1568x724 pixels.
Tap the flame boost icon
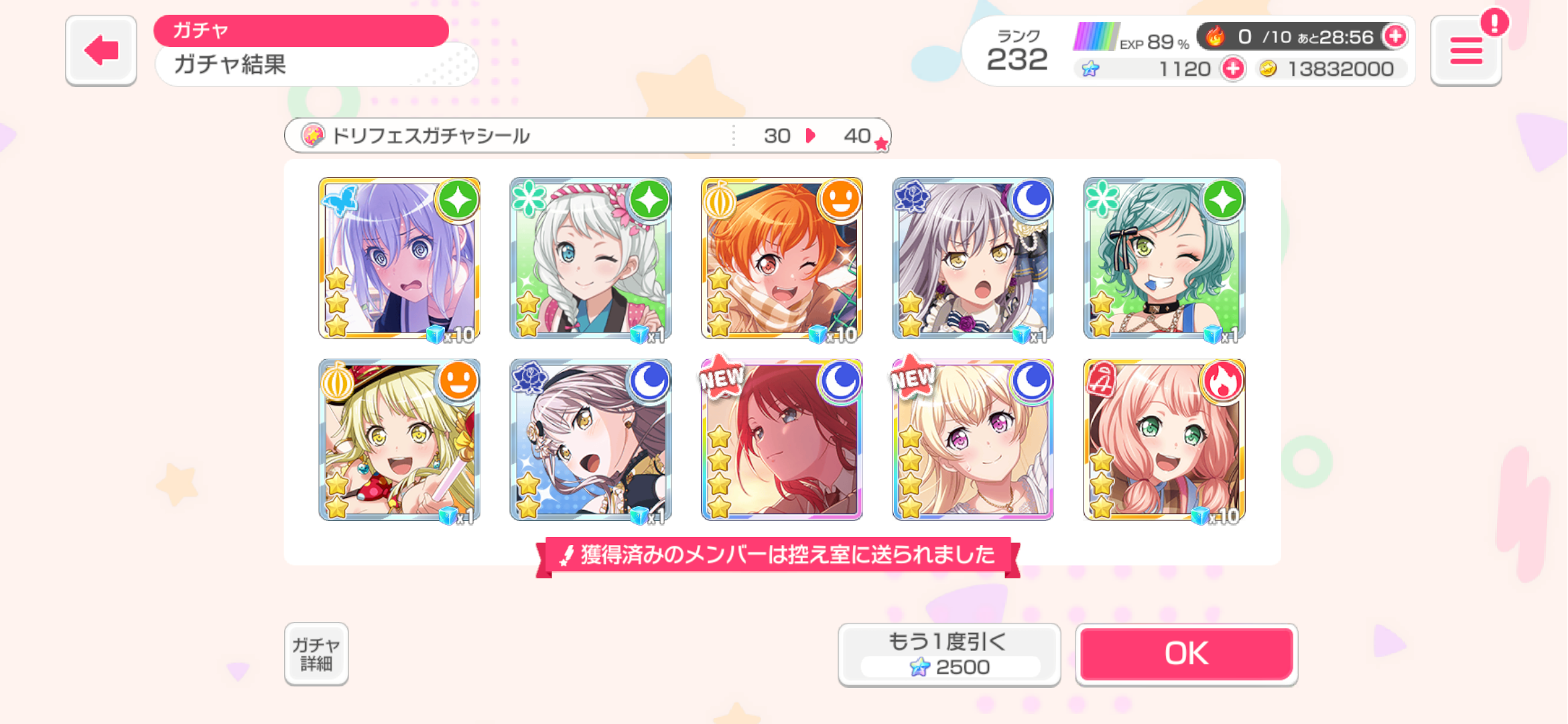tap(1216, 36)
